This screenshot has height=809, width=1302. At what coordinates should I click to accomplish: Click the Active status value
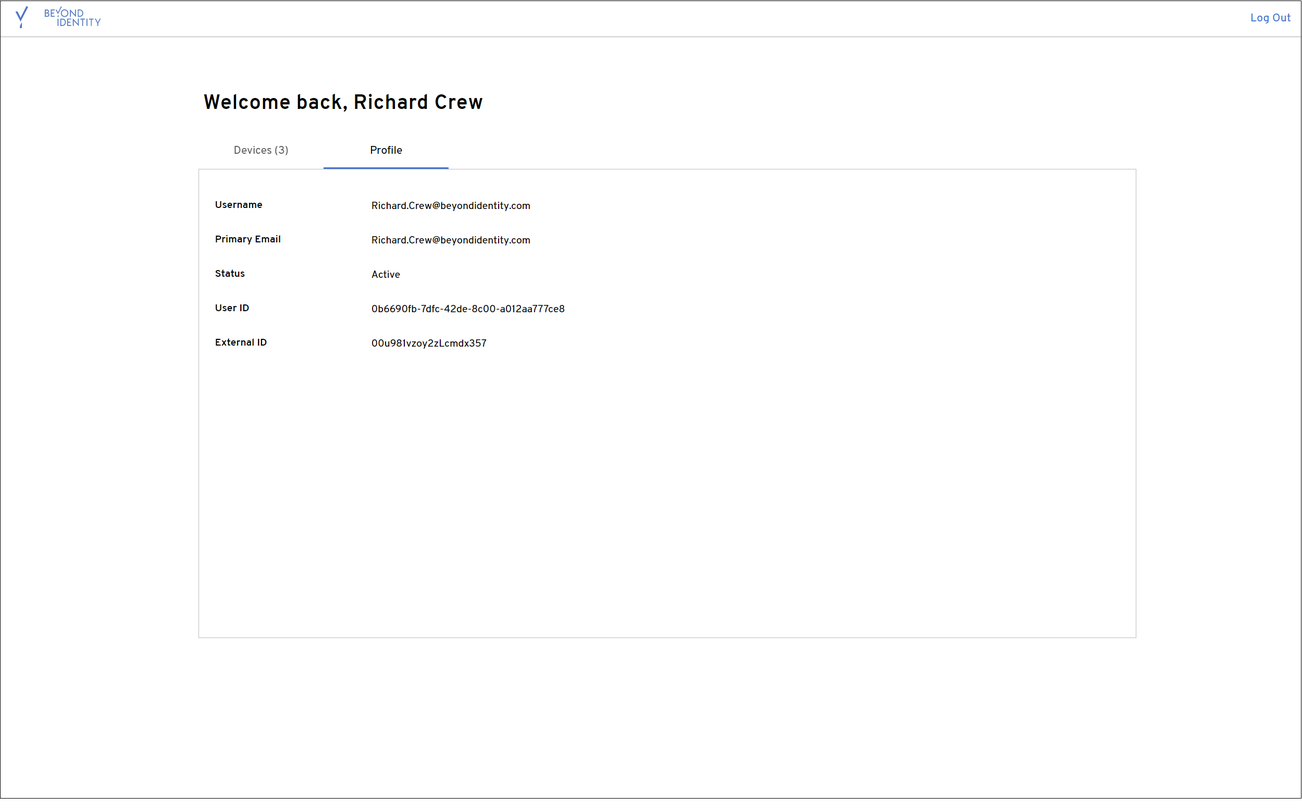tap(385, 275)
